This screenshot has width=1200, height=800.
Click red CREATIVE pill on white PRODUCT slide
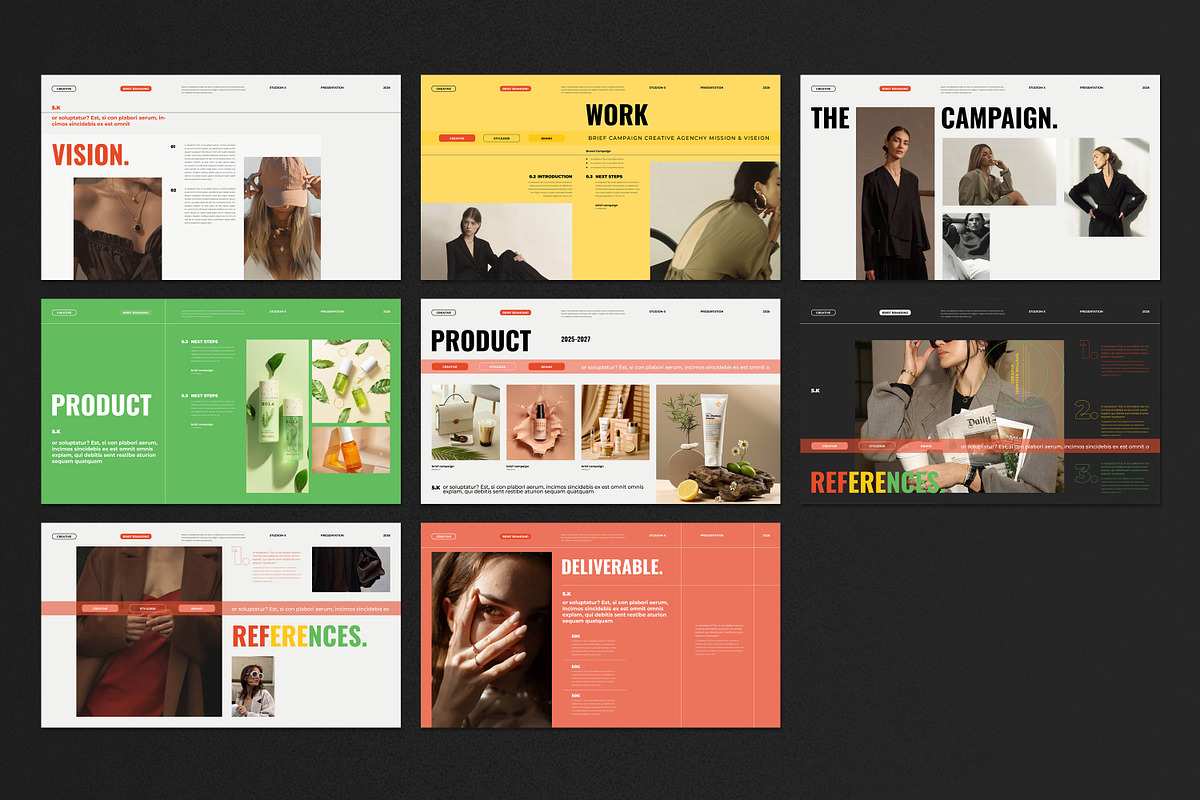449,367
